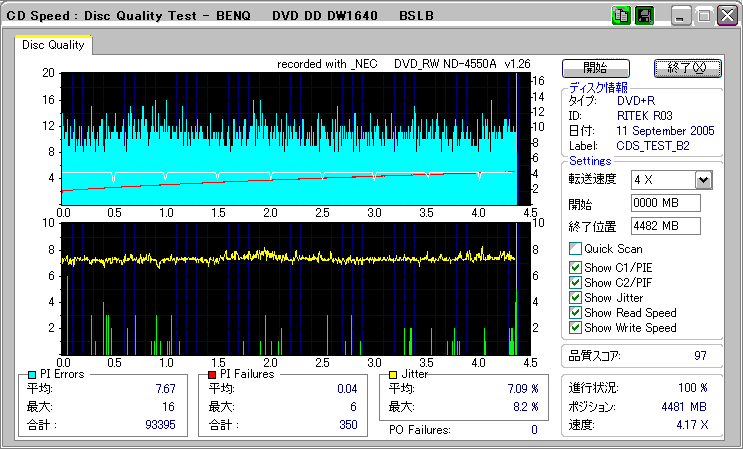Untick the Show Write Speed box
Image resolution: width=743 pixels, height=449 pixels.
[575, 327]
